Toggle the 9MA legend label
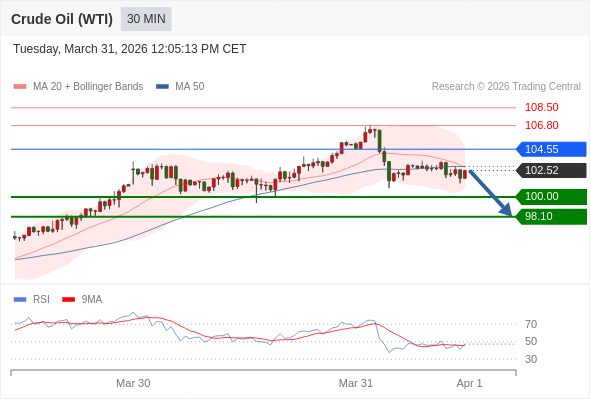The width and height of the screenshot is (590, 400). 92,300
